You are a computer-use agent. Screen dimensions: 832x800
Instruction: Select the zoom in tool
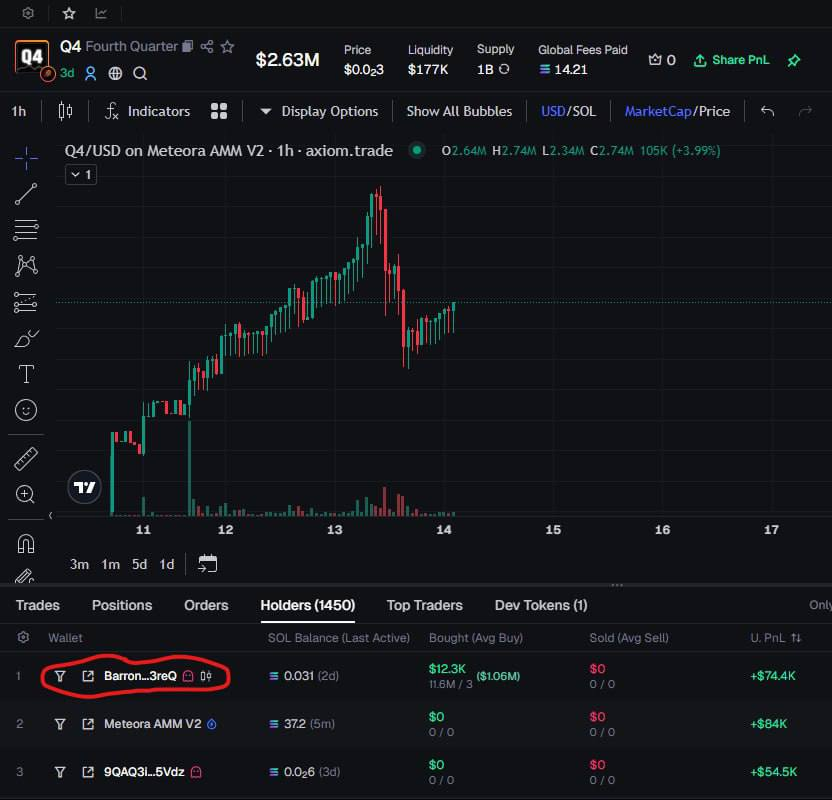[26, 494]
